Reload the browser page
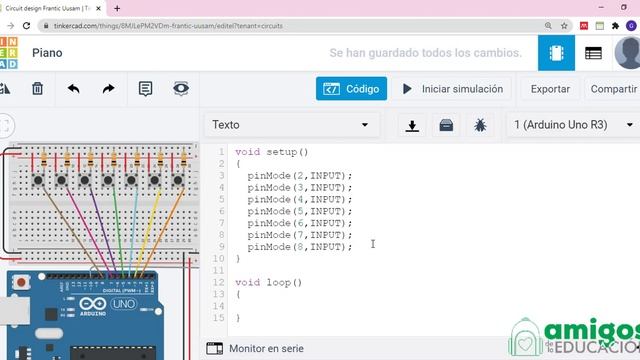This screenshot has height=360, width=640. click(27, 26)
